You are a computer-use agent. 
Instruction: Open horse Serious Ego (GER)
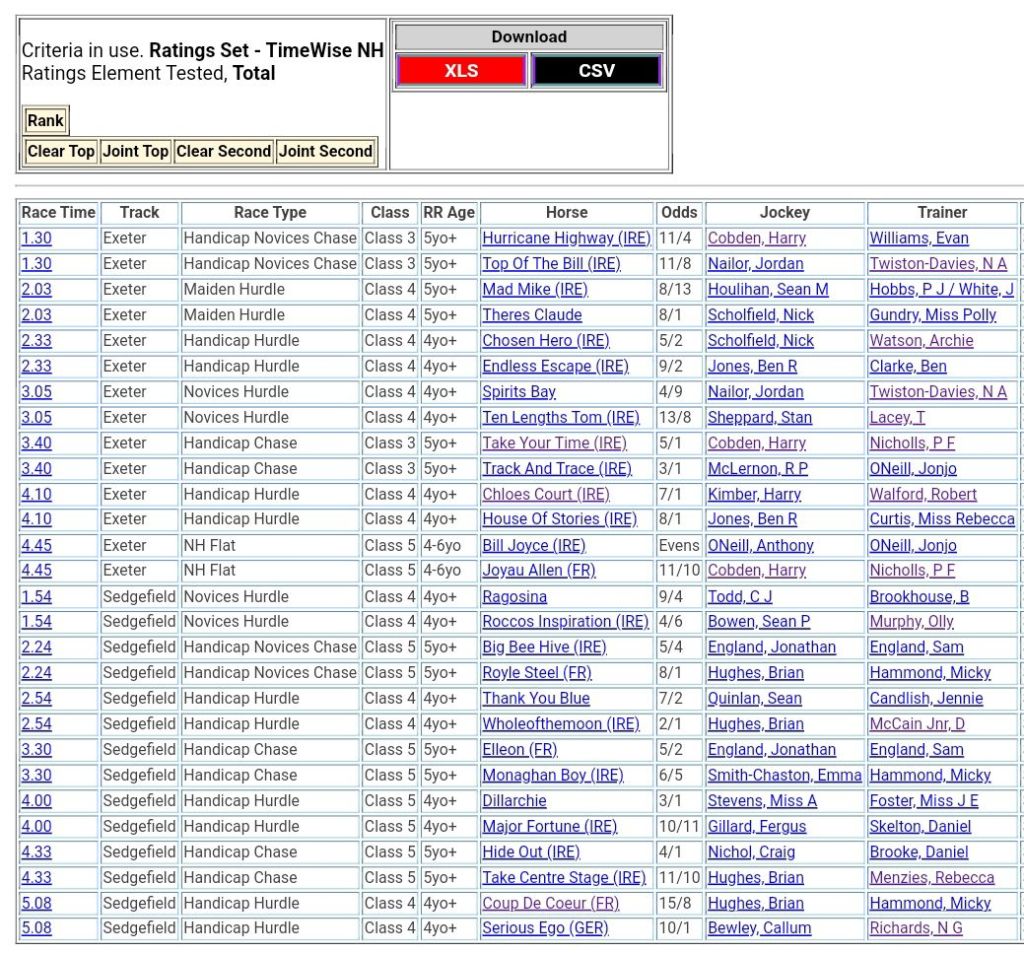545,928
